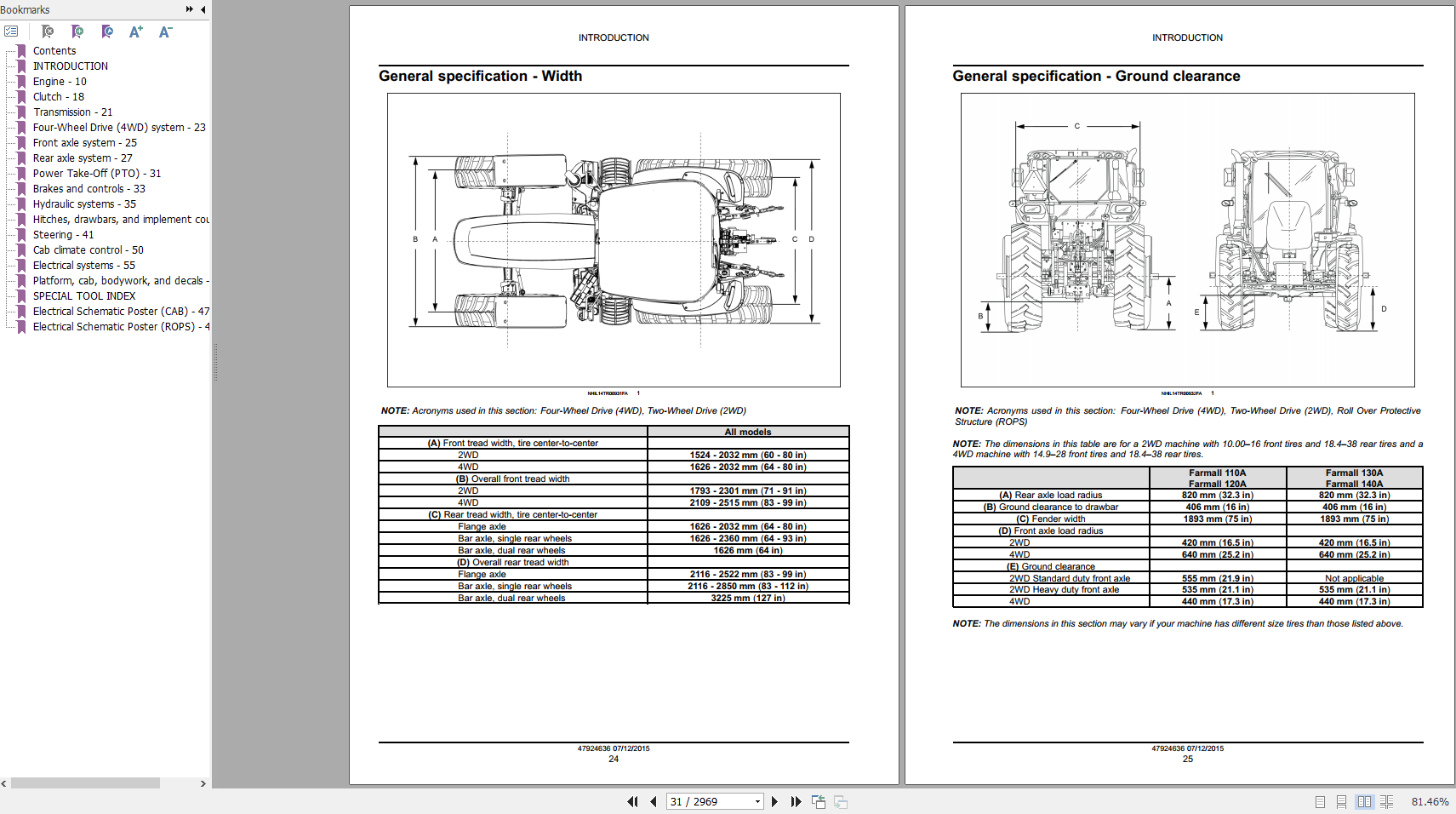Click the previous view icon
Image resolution: width=1456 pixels, height=814 pixels.
click(819, 801)
